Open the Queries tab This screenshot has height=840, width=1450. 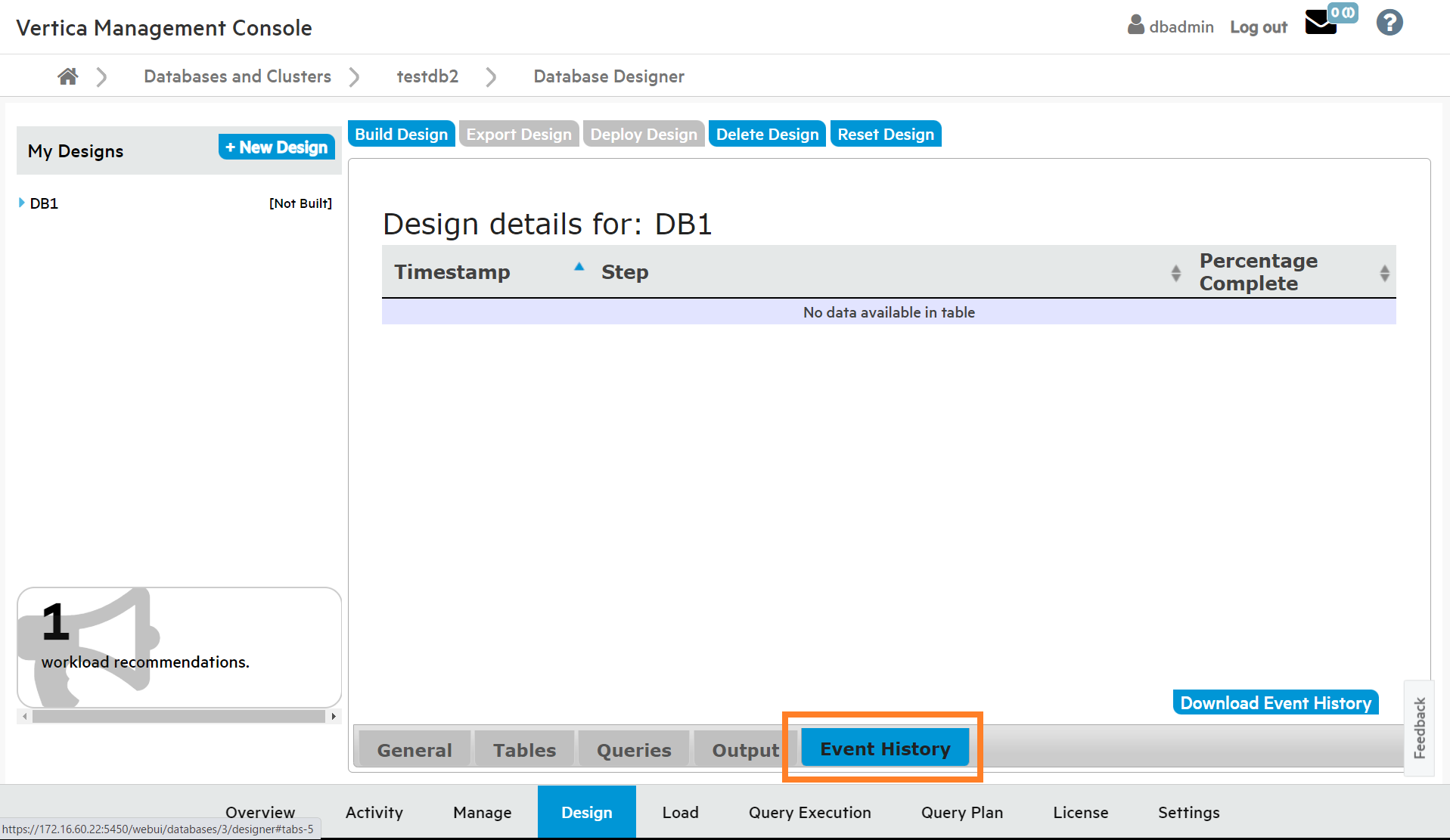(x=634, y=750)
